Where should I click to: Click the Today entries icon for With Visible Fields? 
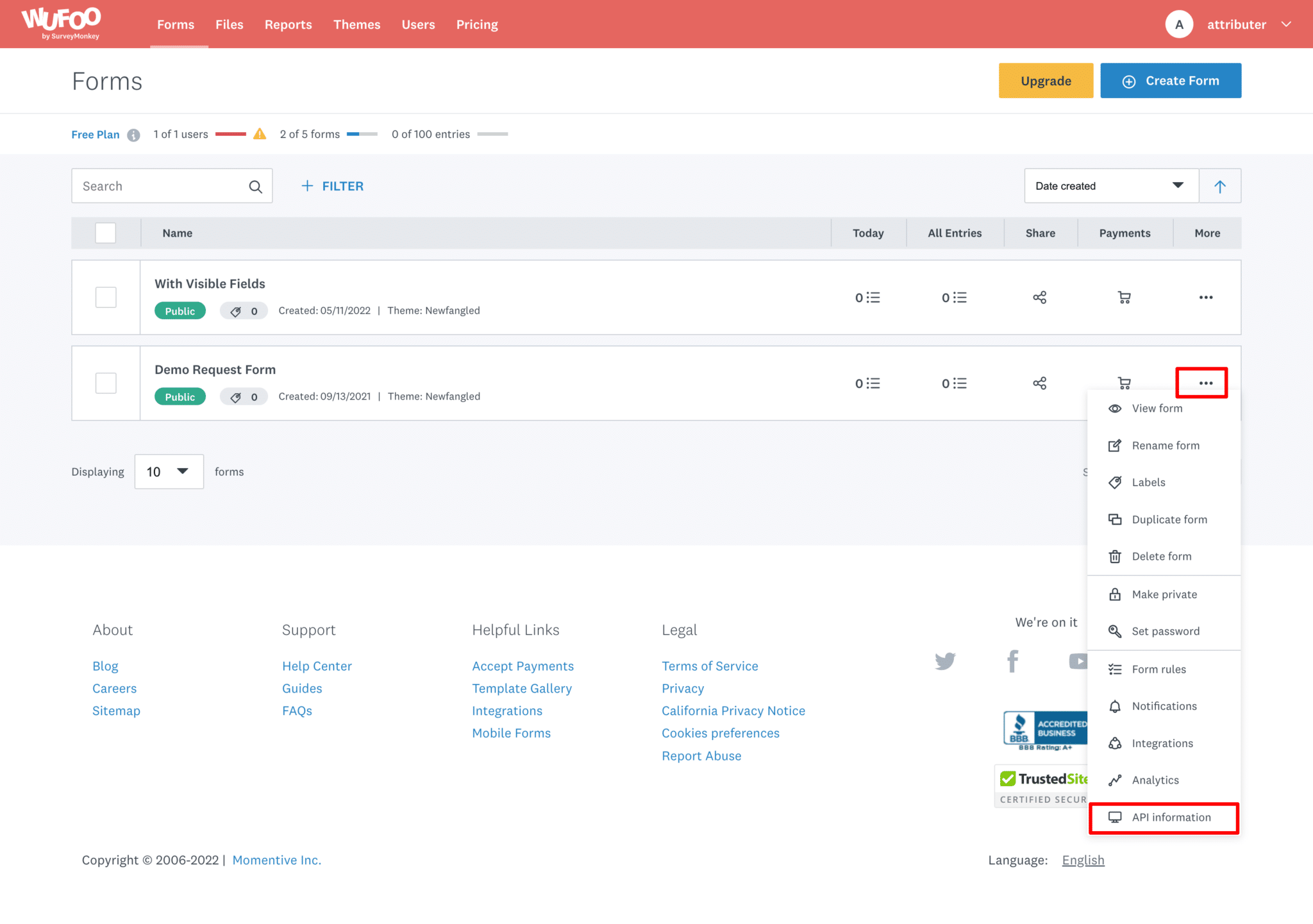tap(868, 297)
